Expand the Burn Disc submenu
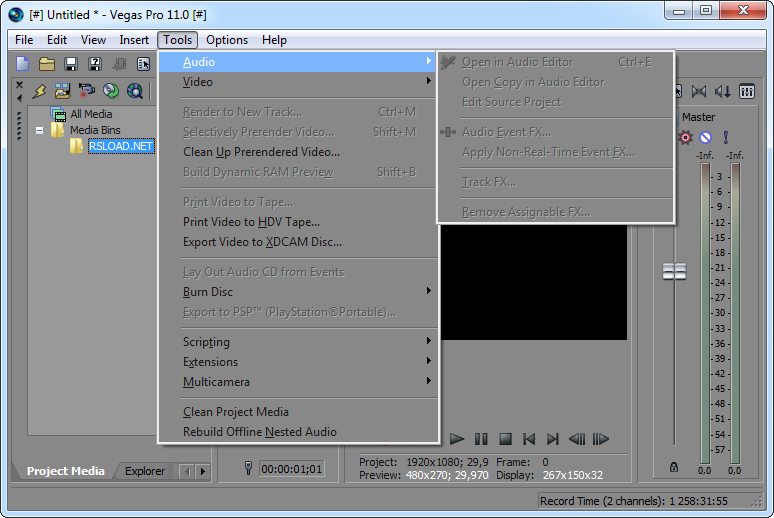The image size is (774, 518). click(x=299, y=291)
